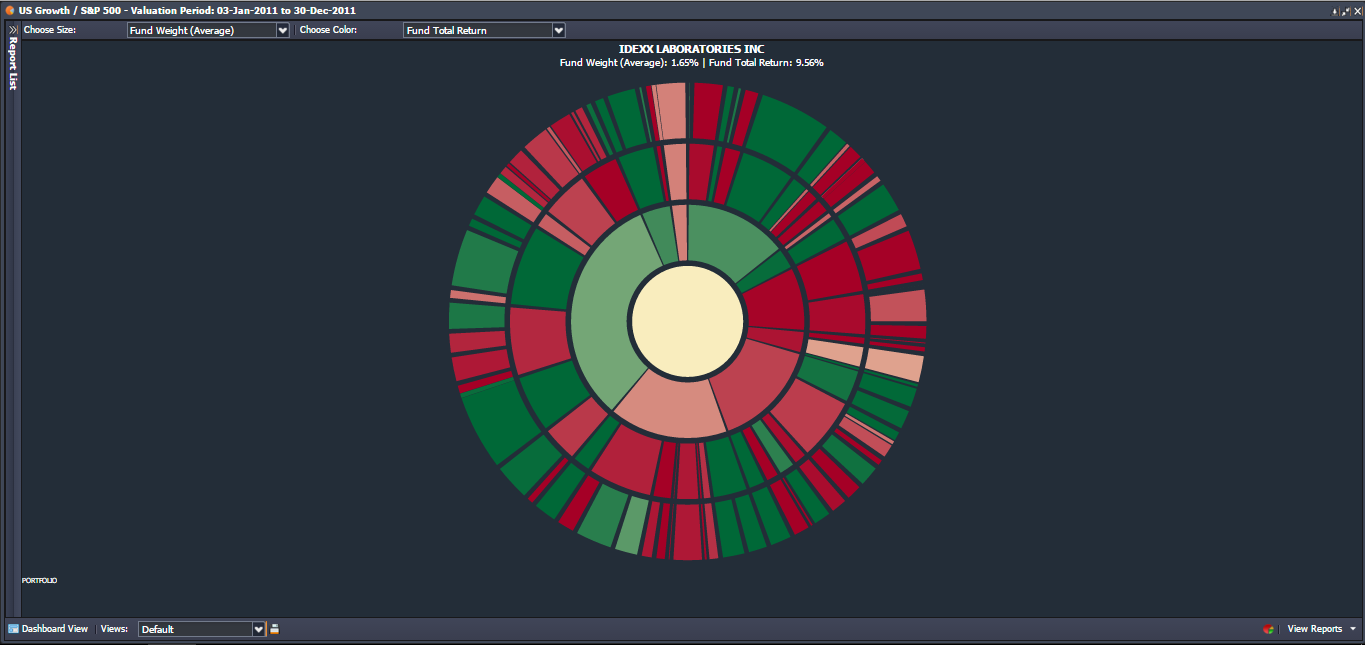Click the View Reports button
The image size is (1365, 645).
click(x=1314, y=629)
